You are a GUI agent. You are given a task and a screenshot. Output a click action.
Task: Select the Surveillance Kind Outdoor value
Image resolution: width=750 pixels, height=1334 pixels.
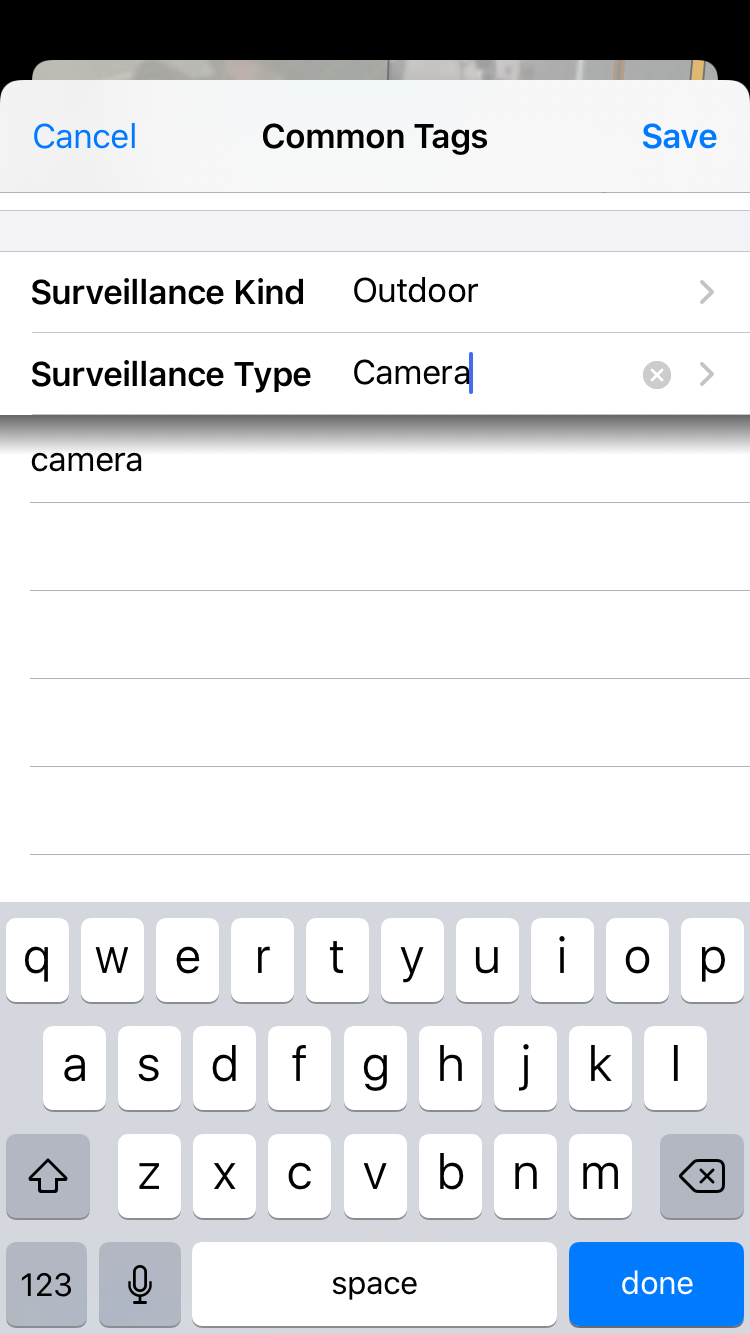point(416,291)
